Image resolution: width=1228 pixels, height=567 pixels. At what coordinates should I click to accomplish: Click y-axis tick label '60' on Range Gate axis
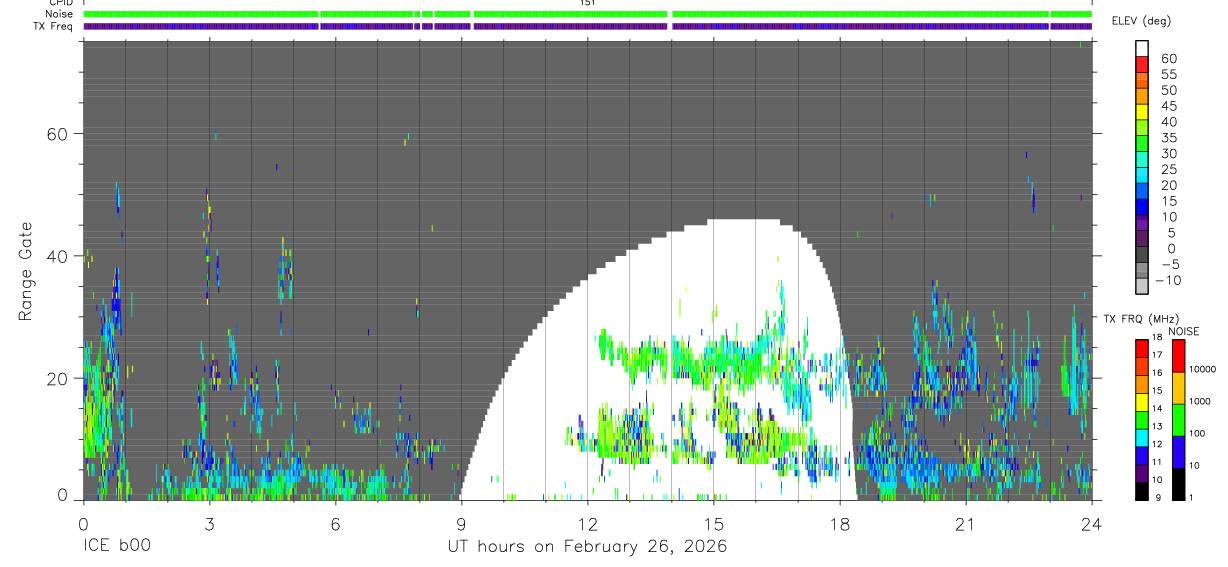pyautogui.click(x=59, y=134)
